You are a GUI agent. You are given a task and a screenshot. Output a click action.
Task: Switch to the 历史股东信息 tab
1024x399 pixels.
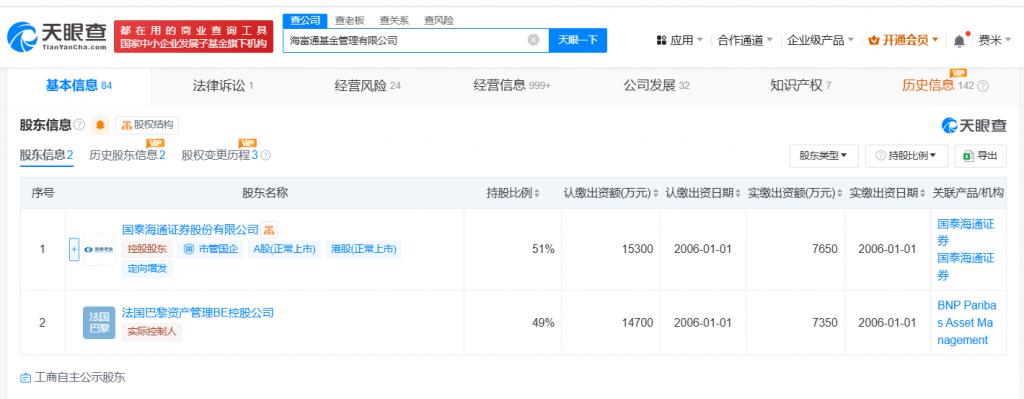click(127, 155)
